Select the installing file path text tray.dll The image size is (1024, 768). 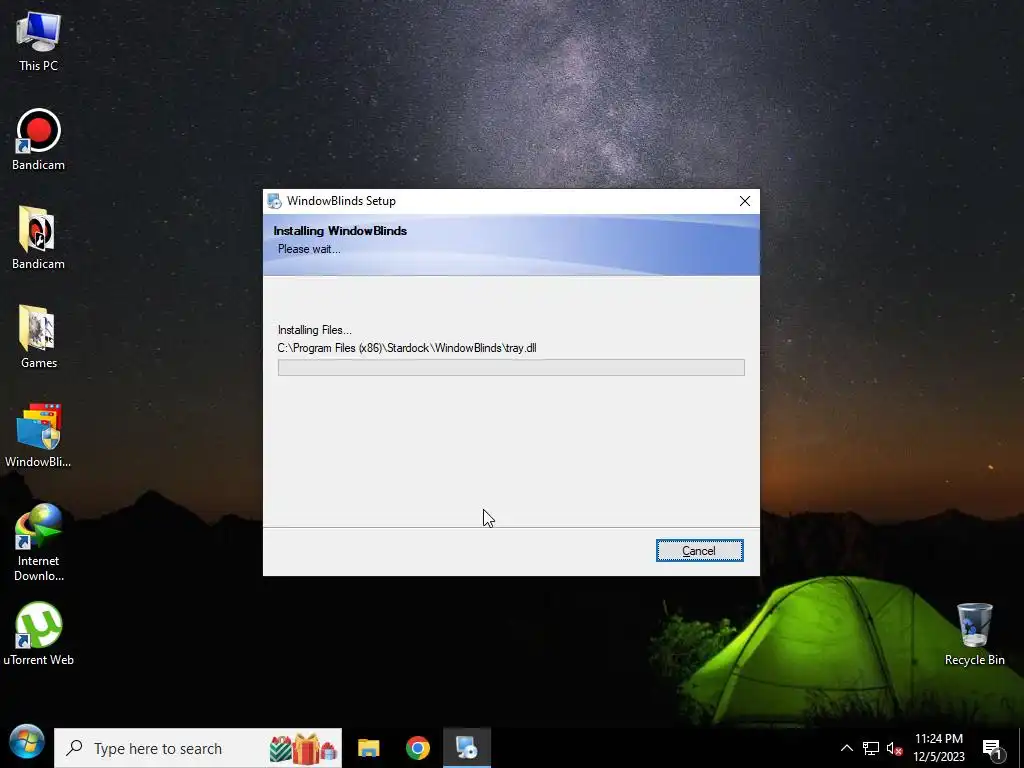pyautogui.click(x=407, y=348)
